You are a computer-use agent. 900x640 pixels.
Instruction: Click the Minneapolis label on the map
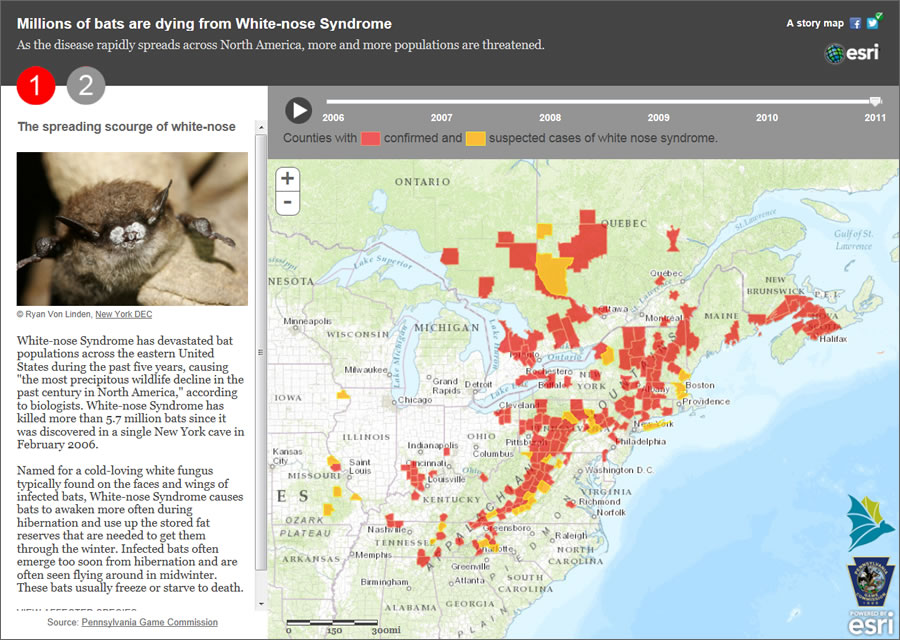click(x=308, y=321)
